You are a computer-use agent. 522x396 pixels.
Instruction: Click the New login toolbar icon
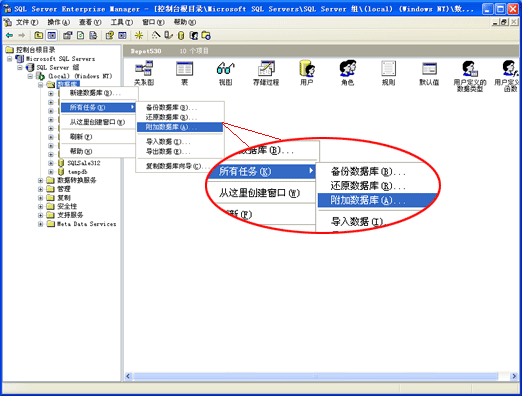(194, 35)
